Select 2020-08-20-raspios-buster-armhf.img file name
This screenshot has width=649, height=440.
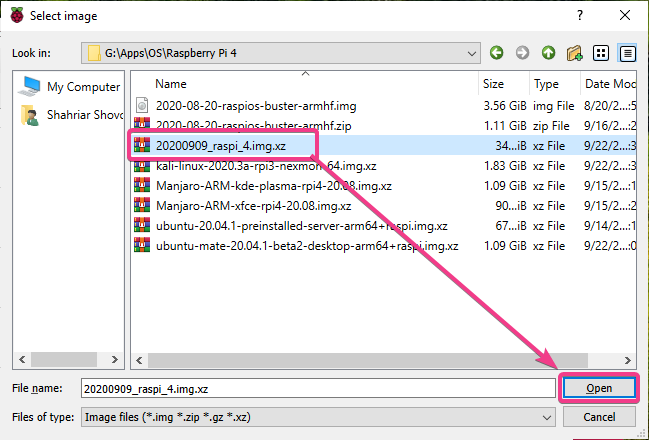(256, 106)
